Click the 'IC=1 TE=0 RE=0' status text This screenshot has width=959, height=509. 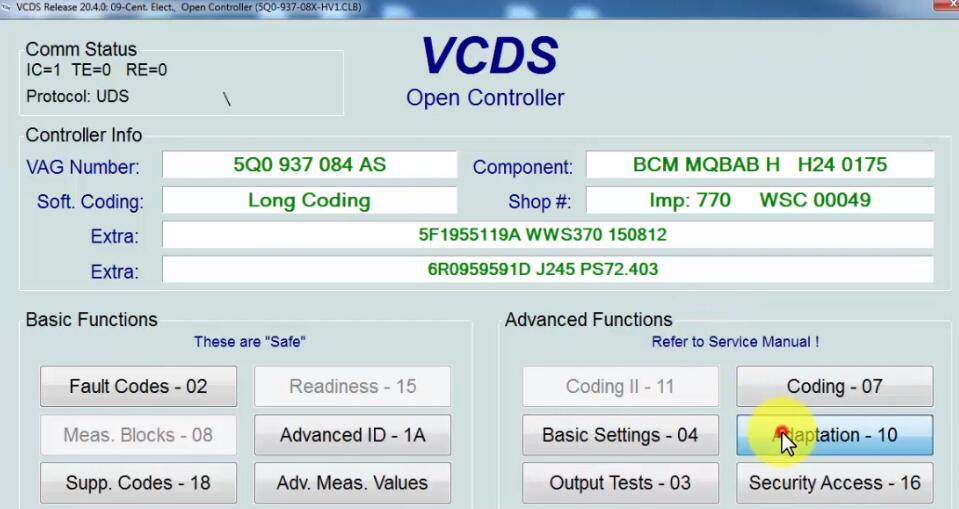[97, 70]
